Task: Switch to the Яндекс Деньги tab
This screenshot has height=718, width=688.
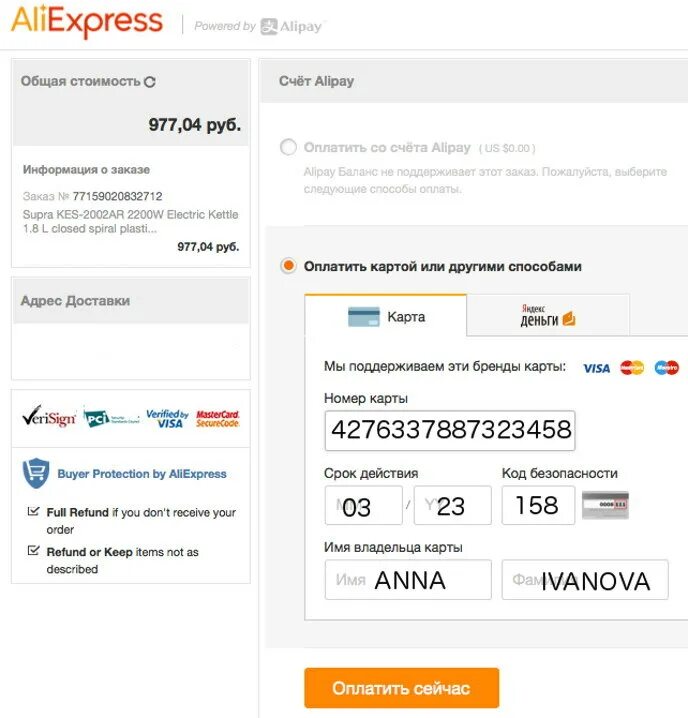Action: tap(548, 316)
